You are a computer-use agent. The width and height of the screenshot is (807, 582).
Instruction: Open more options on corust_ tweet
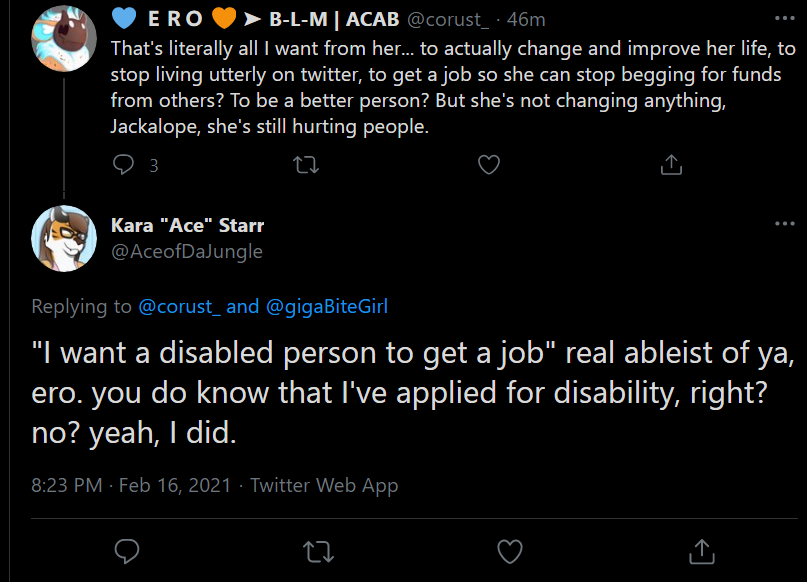click(x=785, y=18)
